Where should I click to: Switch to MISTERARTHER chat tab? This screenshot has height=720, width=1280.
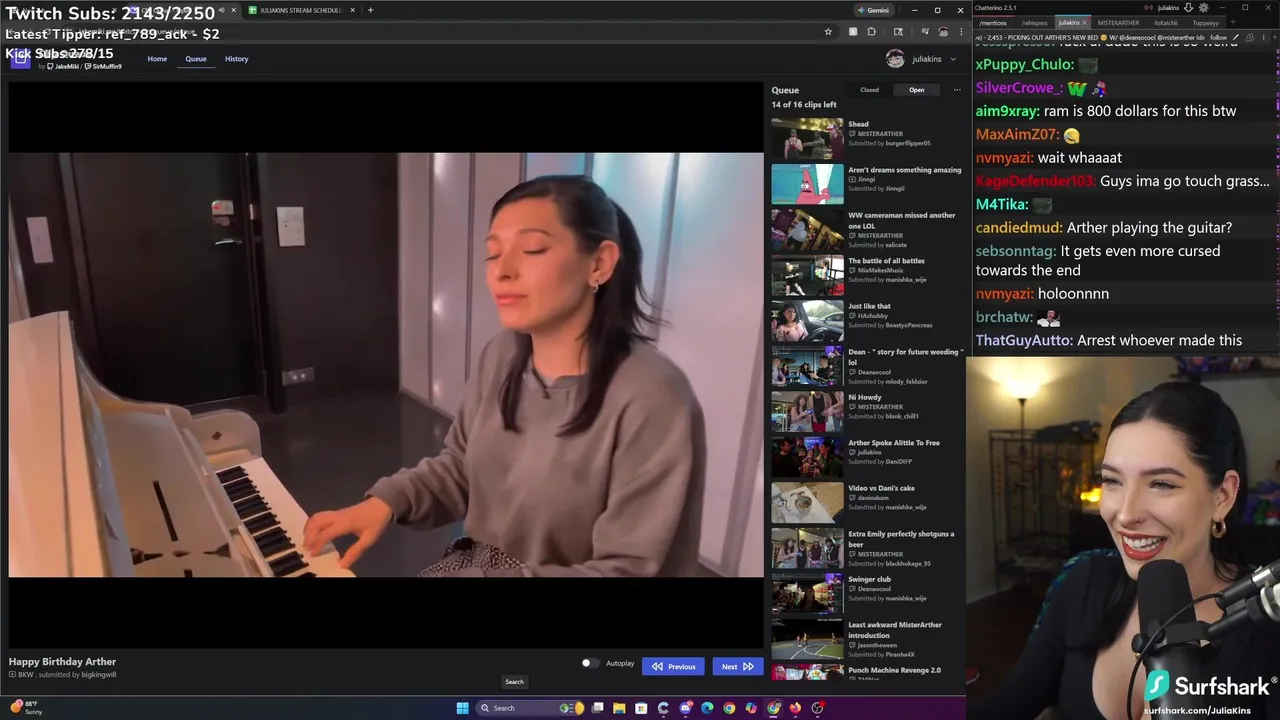(x=1118, y=23)
